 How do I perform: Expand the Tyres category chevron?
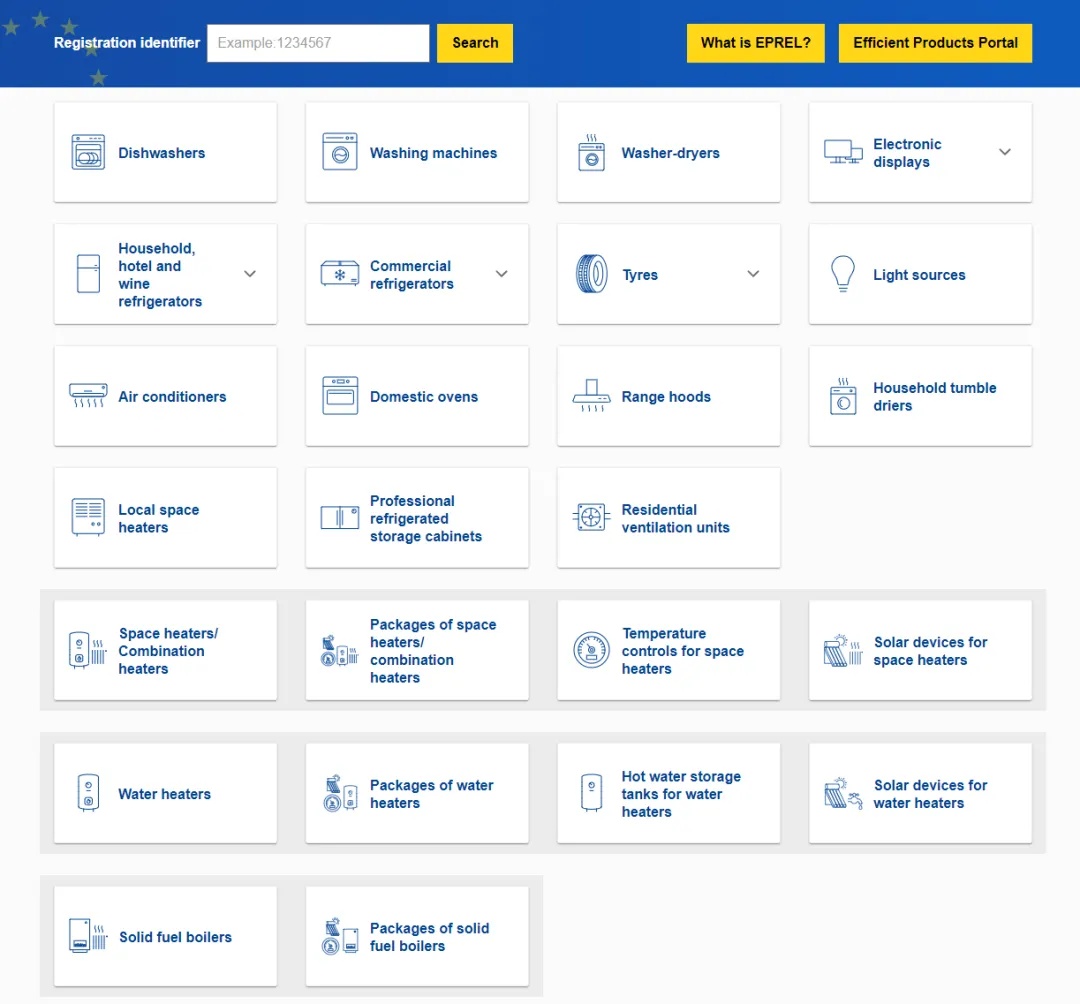coord(753,274)
